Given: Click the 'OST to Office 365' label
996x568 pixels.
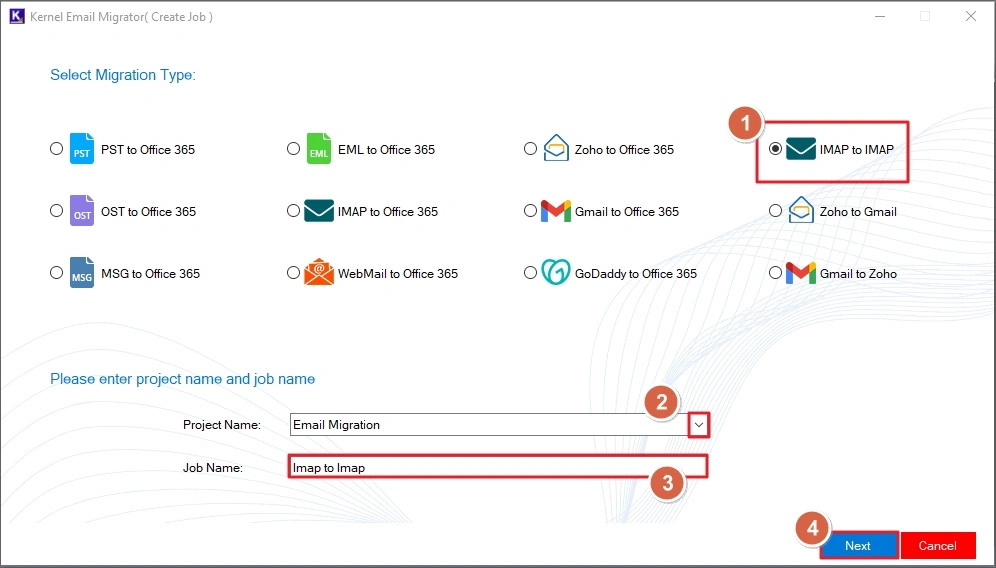Looking at the screenshot, I should pyautogui.click(x=149, y=212).
